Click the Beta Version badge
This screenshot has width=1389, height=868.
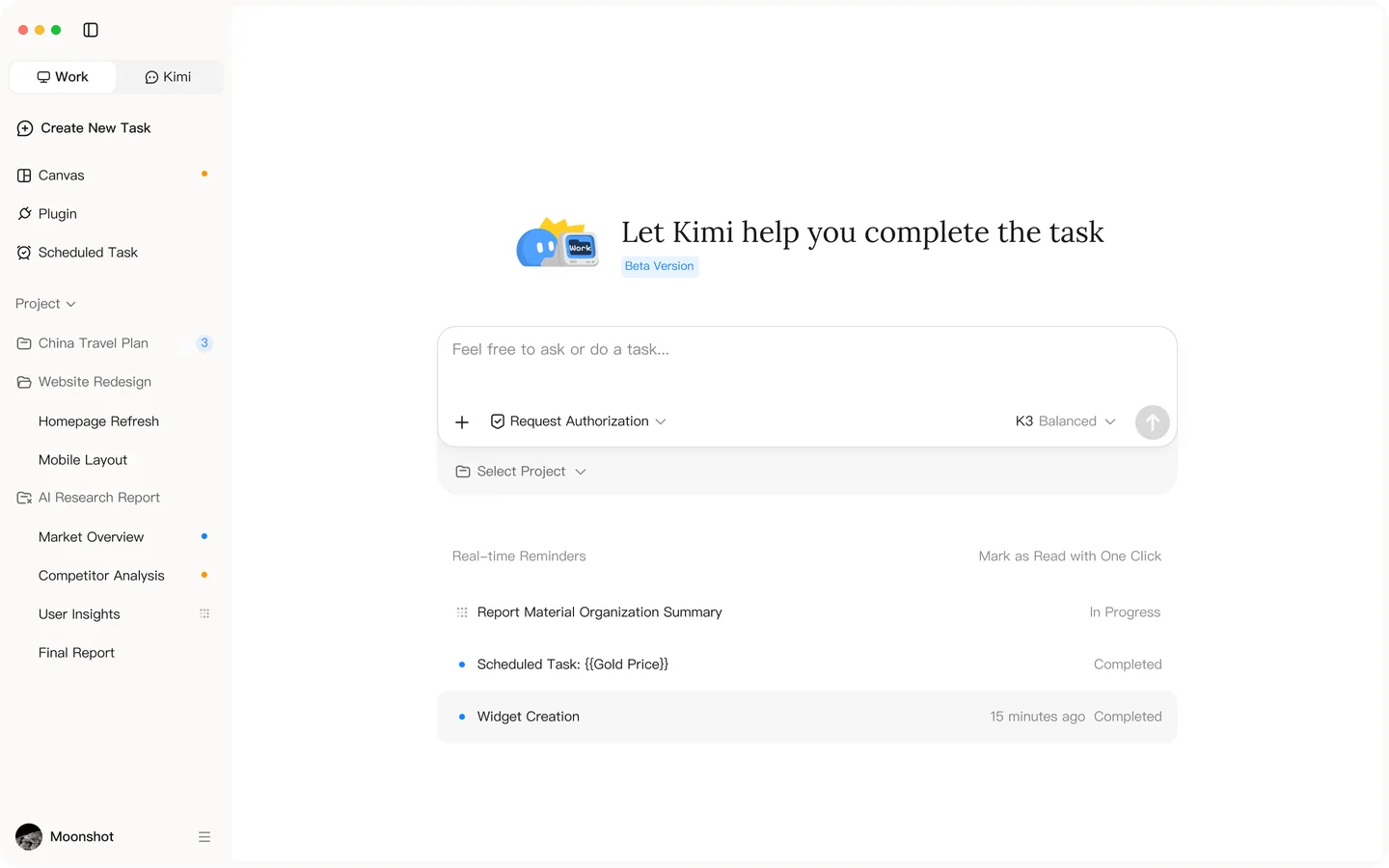[x=660, y=266]
